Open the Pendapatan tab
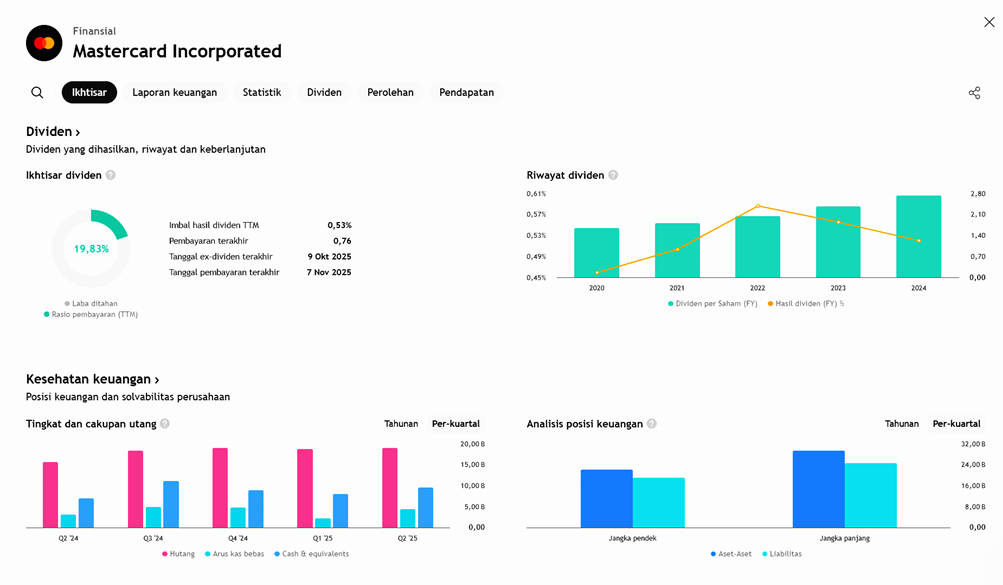This screenshot has height=585, width=1003. click(x=466, y=93)
